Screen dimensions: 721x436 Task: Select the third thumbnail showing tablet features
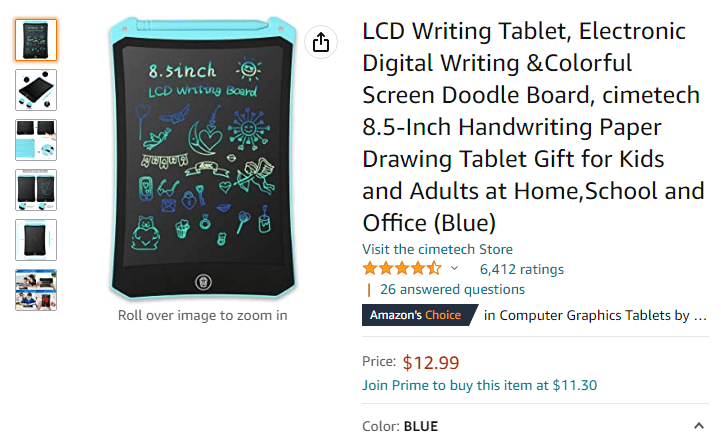(36, 140)
